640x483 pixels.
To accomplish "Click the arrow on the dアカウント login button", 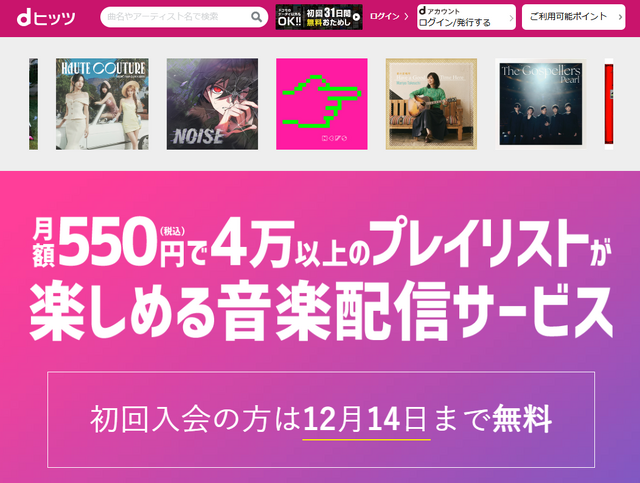I will point(511,18).
